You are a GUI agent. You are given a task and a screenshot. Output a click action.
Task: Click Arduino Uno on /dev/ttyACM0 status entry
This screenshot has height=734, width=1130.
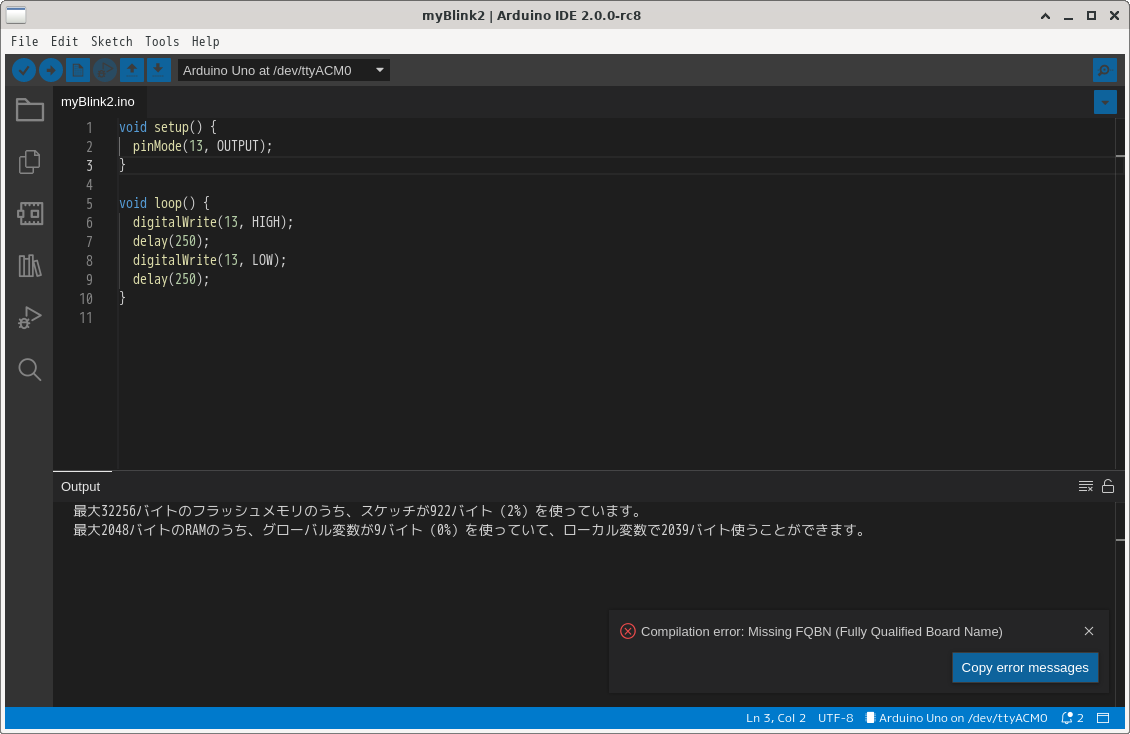tap(956, 718)
